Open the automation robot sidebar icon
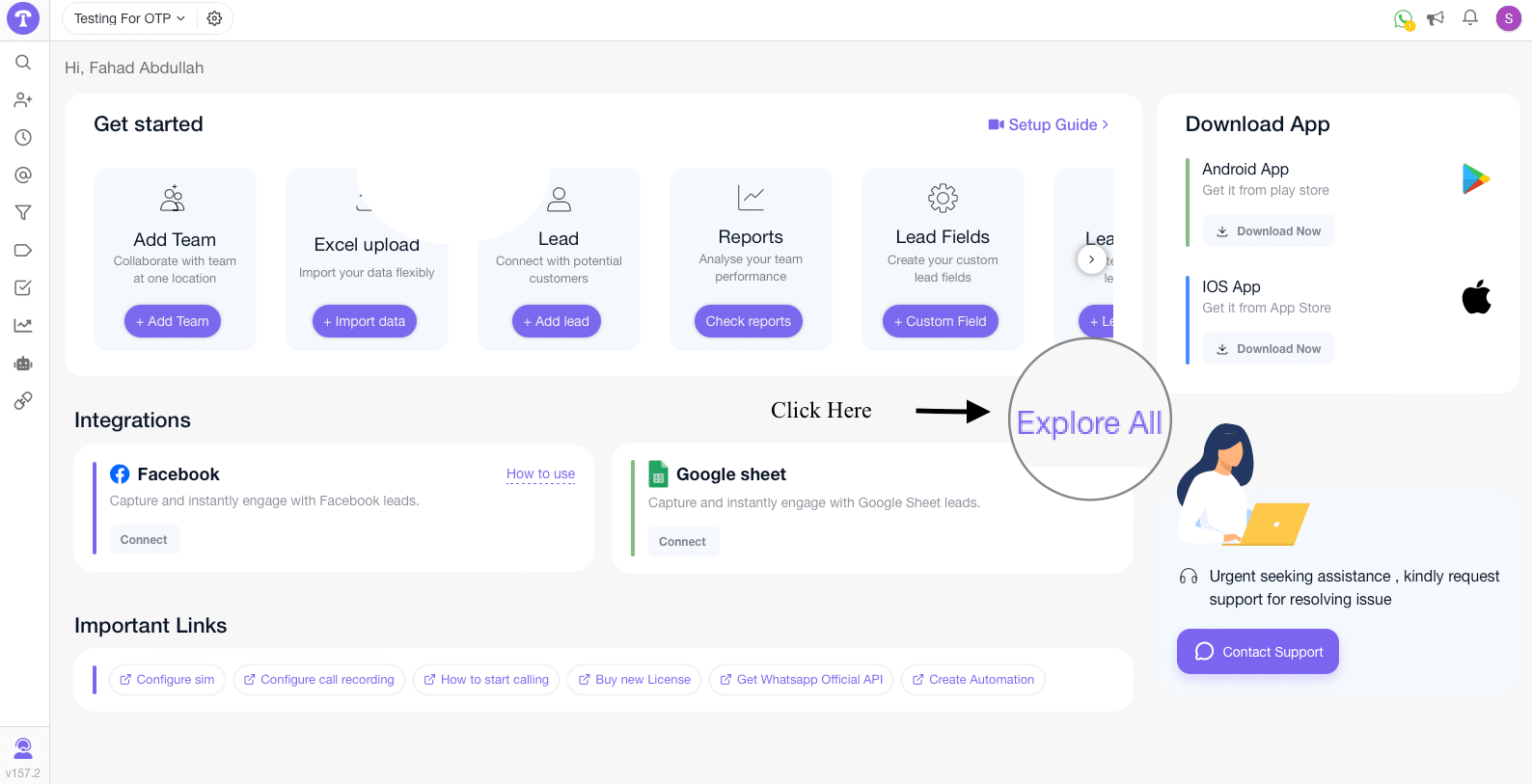Viewport: 1532px width, 784px height. pos(23,364)
